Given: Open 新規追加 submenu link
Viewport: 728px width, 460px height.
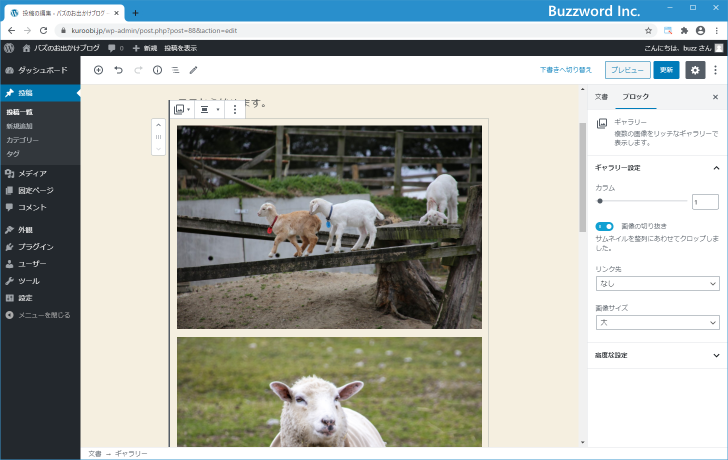Looking at the screenshot, I should [20, 126].
